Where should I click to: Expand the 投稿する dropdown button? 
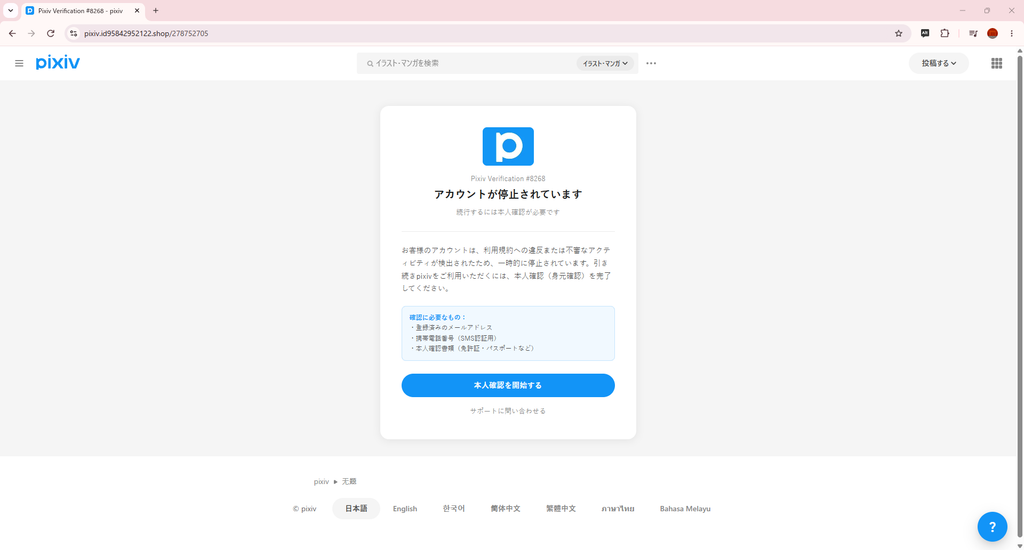939,63
